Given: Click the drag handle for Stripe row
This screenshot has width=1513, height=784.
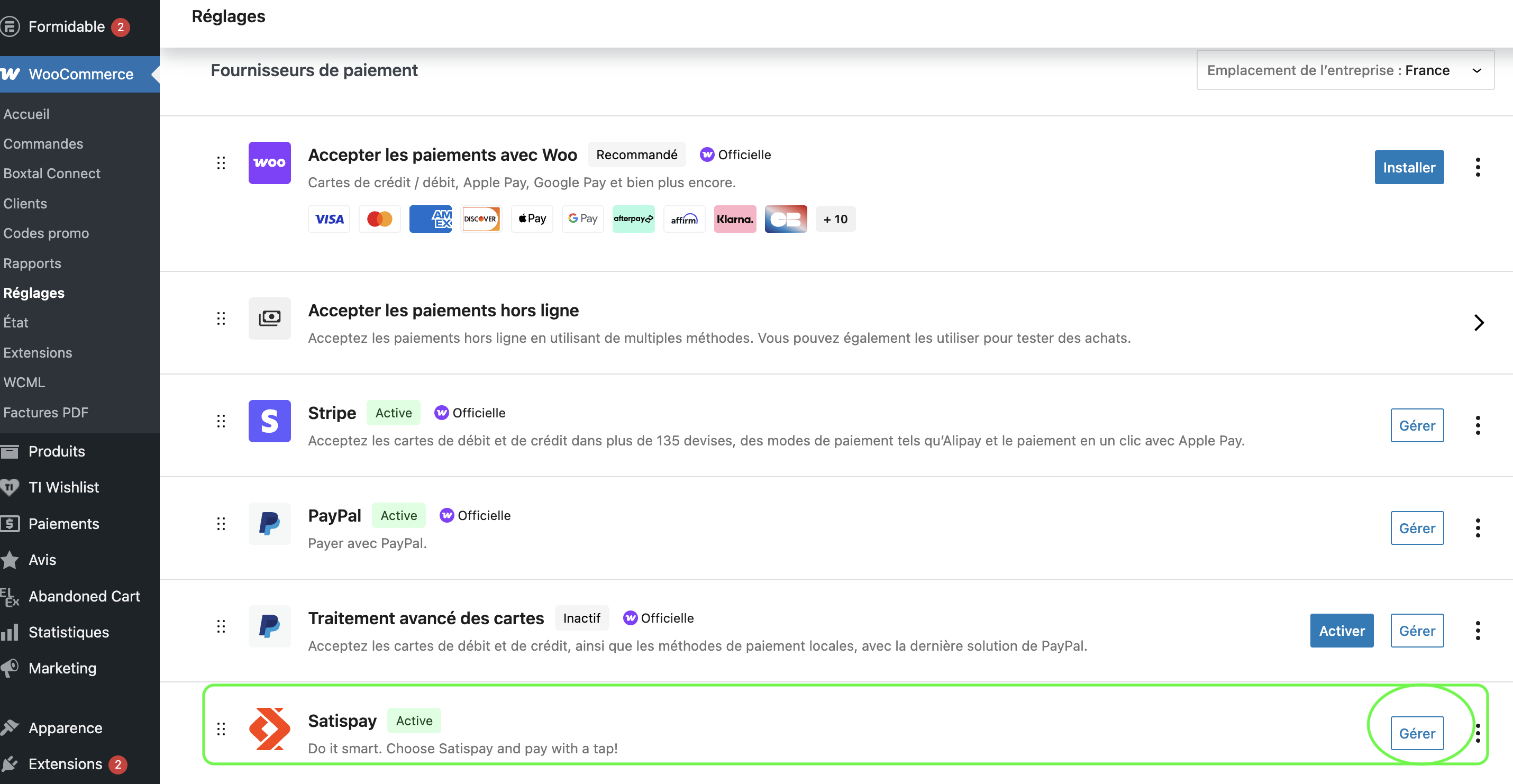Looking at the screenshot, I should click(x=221, y=421).
